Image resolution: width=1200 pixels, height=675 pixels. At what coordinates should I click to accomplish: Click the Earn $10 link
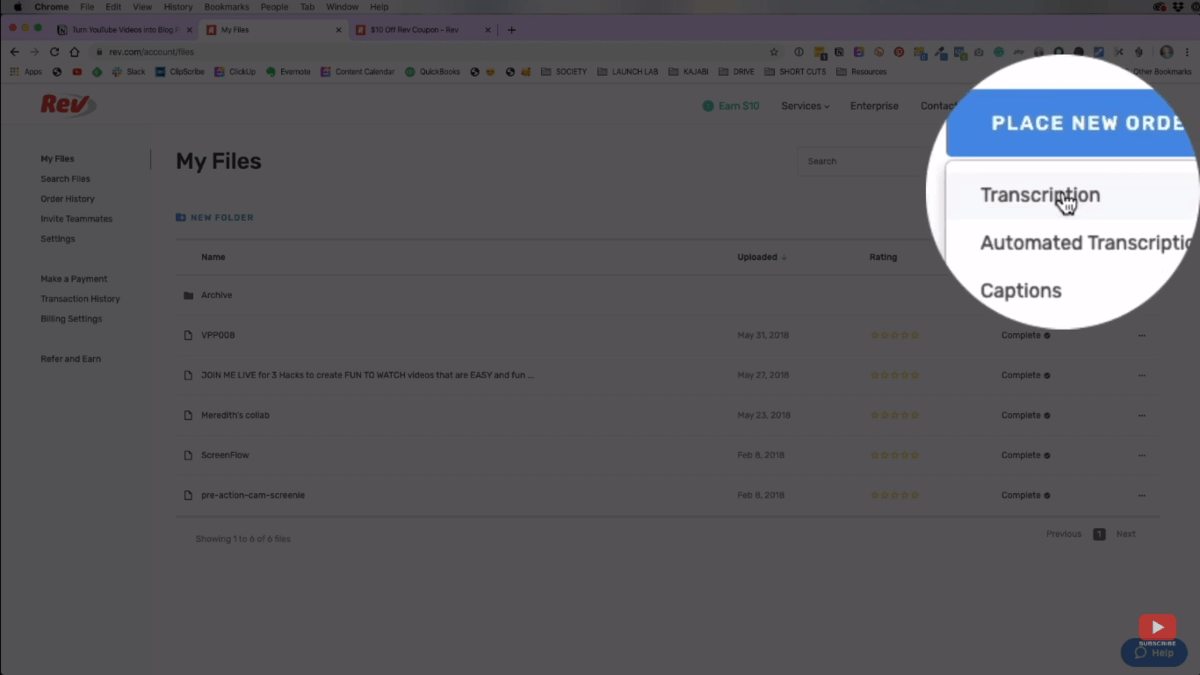pyautogui.click(x=731, y=106)
